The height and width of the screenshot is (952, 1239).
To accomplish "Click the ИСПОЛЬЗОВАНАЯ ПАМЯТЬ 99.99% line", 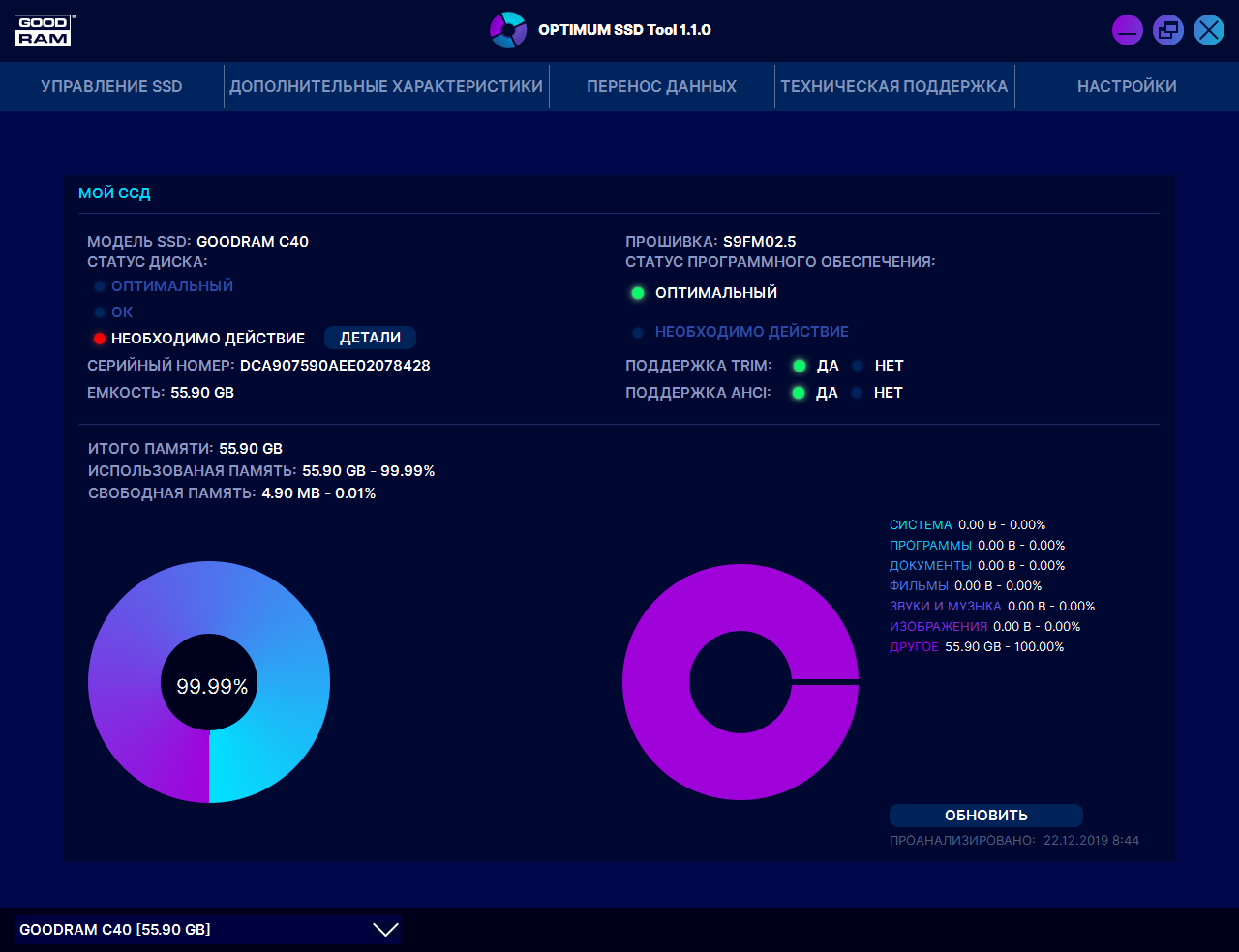I will 261,471.
